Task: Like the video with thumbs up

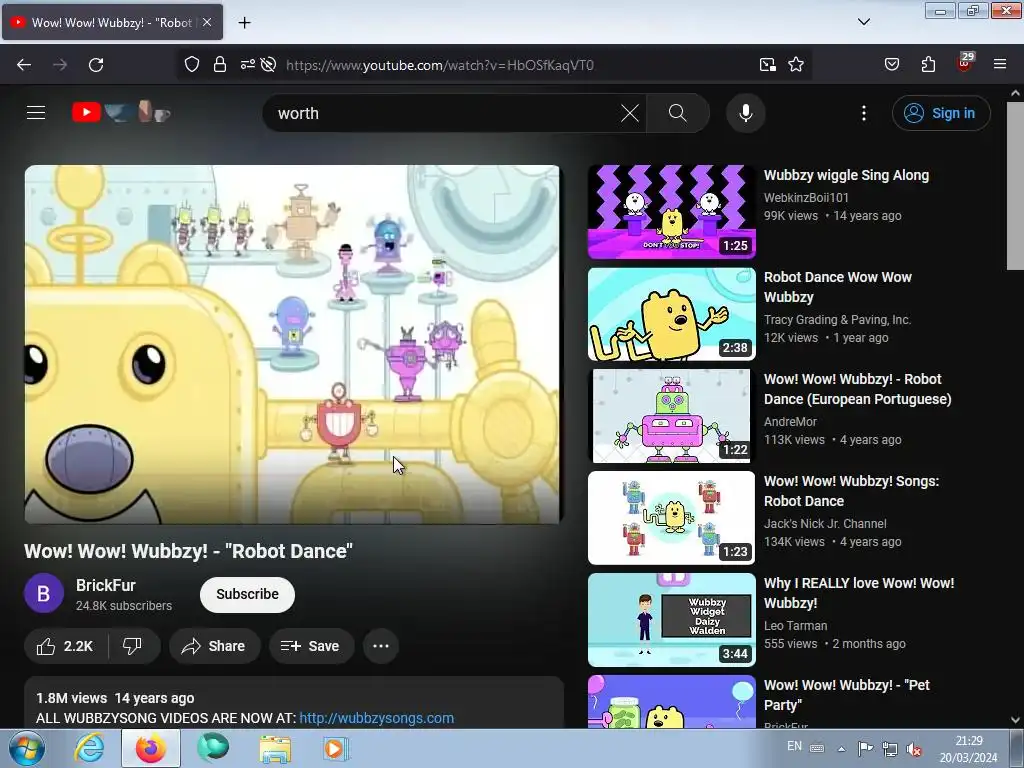Action: coord(65,646)
